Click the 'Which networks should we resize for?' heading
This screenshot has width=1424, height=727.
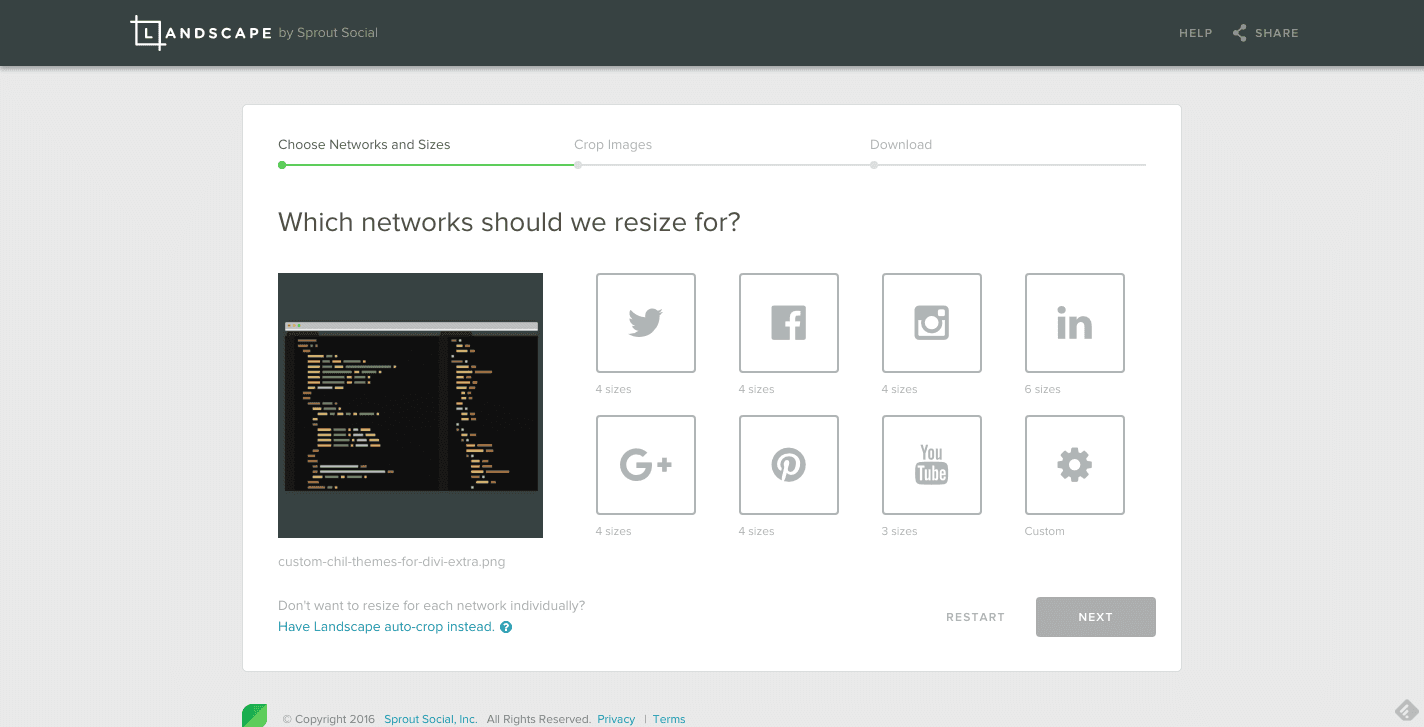tap(509, 222)
